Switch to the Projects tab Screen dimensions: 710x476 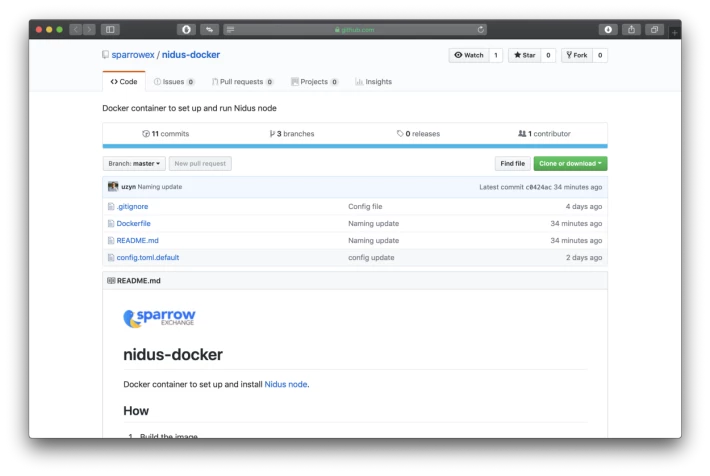click(315, 82)
